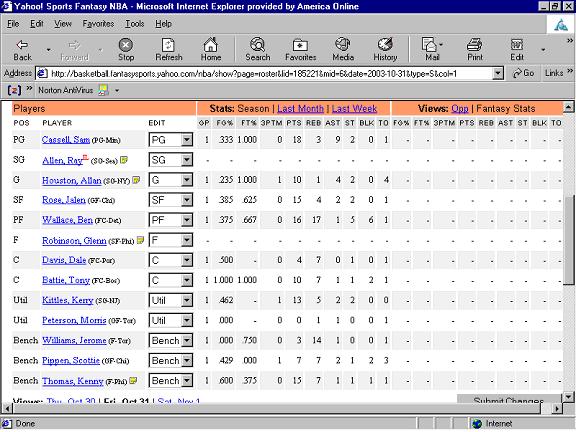Click the injury flag beside Allen, Ray

(85, 157)
